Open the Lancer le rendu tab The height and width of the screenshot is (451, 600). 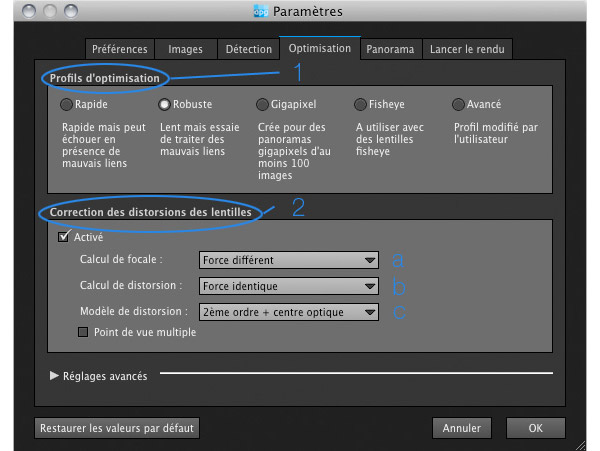[x=467, y=49]
